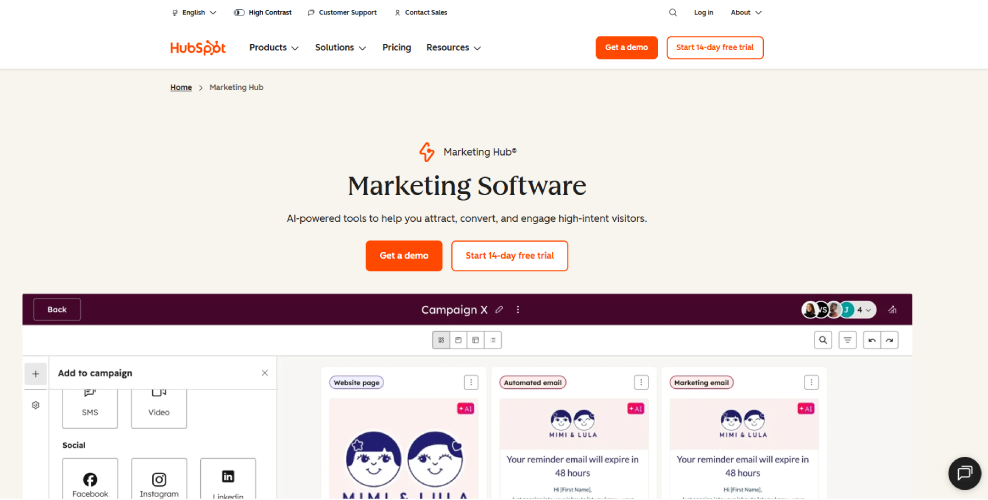
Task: Click the undo arrow in campaign toolbar
Action: click(872, 340)
